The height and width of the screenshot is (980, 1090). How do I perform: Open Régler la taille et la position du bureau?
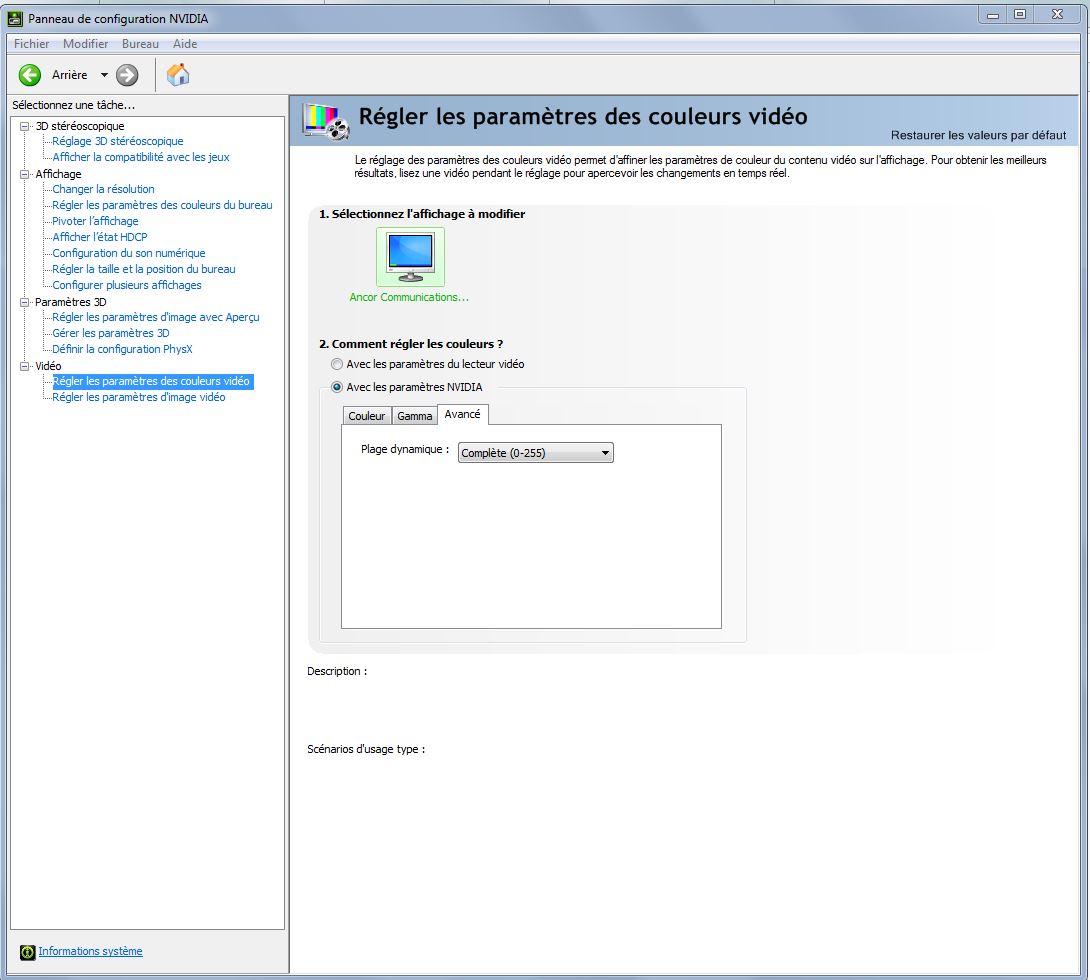144,269
